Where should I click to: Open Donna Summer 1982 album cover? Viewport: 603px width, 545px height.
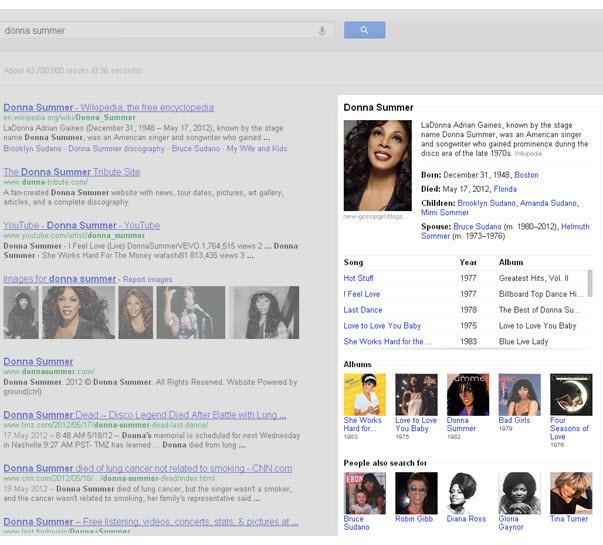tap(468, 395)
